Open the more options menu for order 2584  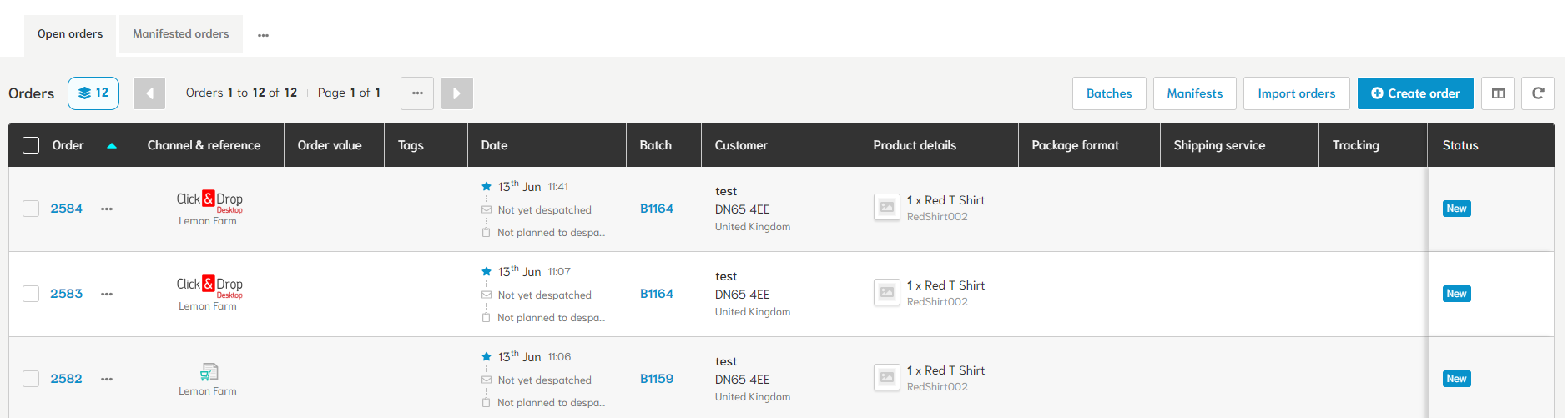click(x=107, y=209)
